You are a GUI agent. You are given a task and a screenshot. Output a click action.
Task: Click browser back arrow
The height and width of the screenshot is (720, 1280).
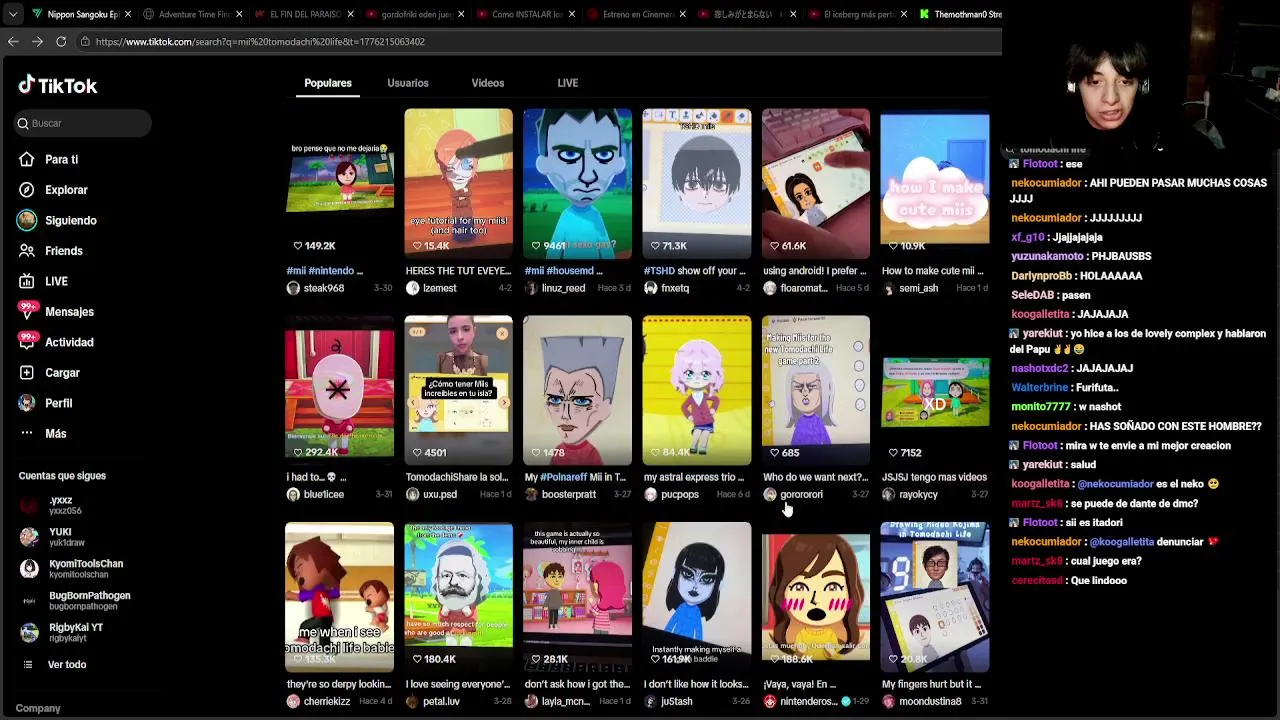[x=13, y=41]
